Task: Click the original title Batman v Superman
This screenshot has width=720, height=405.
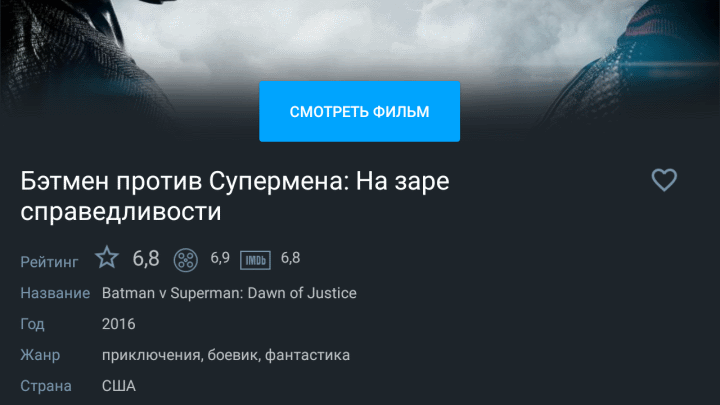Action: point(229,293)
